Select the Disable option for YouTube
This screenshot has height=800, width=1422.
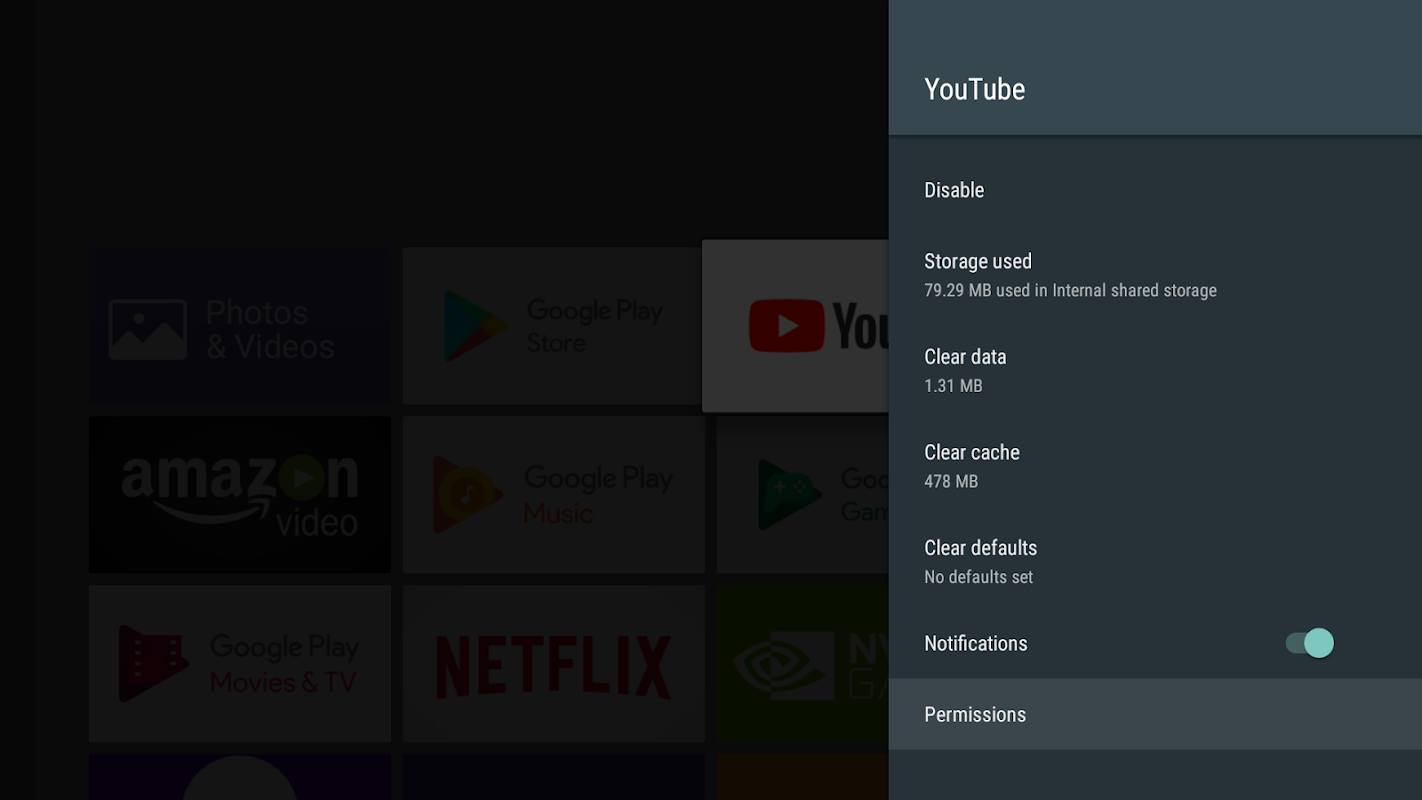click(x=1155, y=190)
